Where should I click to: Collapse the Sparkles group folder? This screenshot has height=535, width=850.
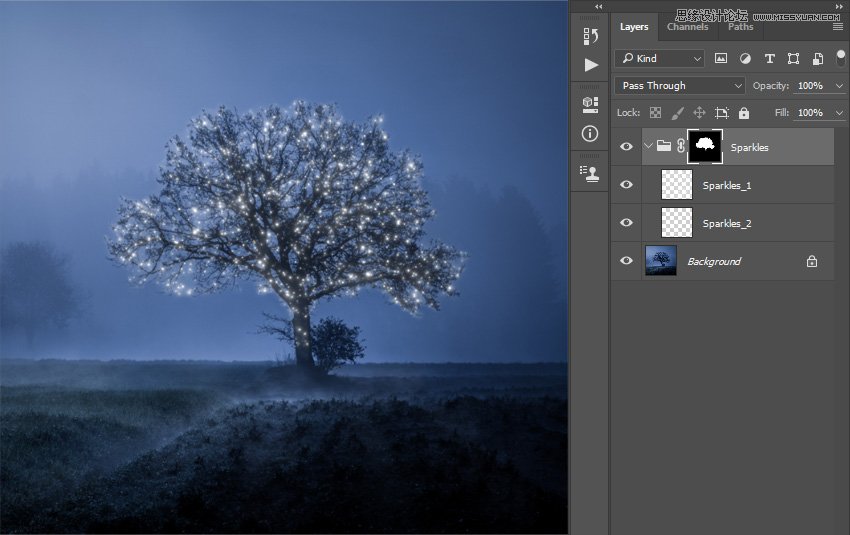tap(649, 147)
